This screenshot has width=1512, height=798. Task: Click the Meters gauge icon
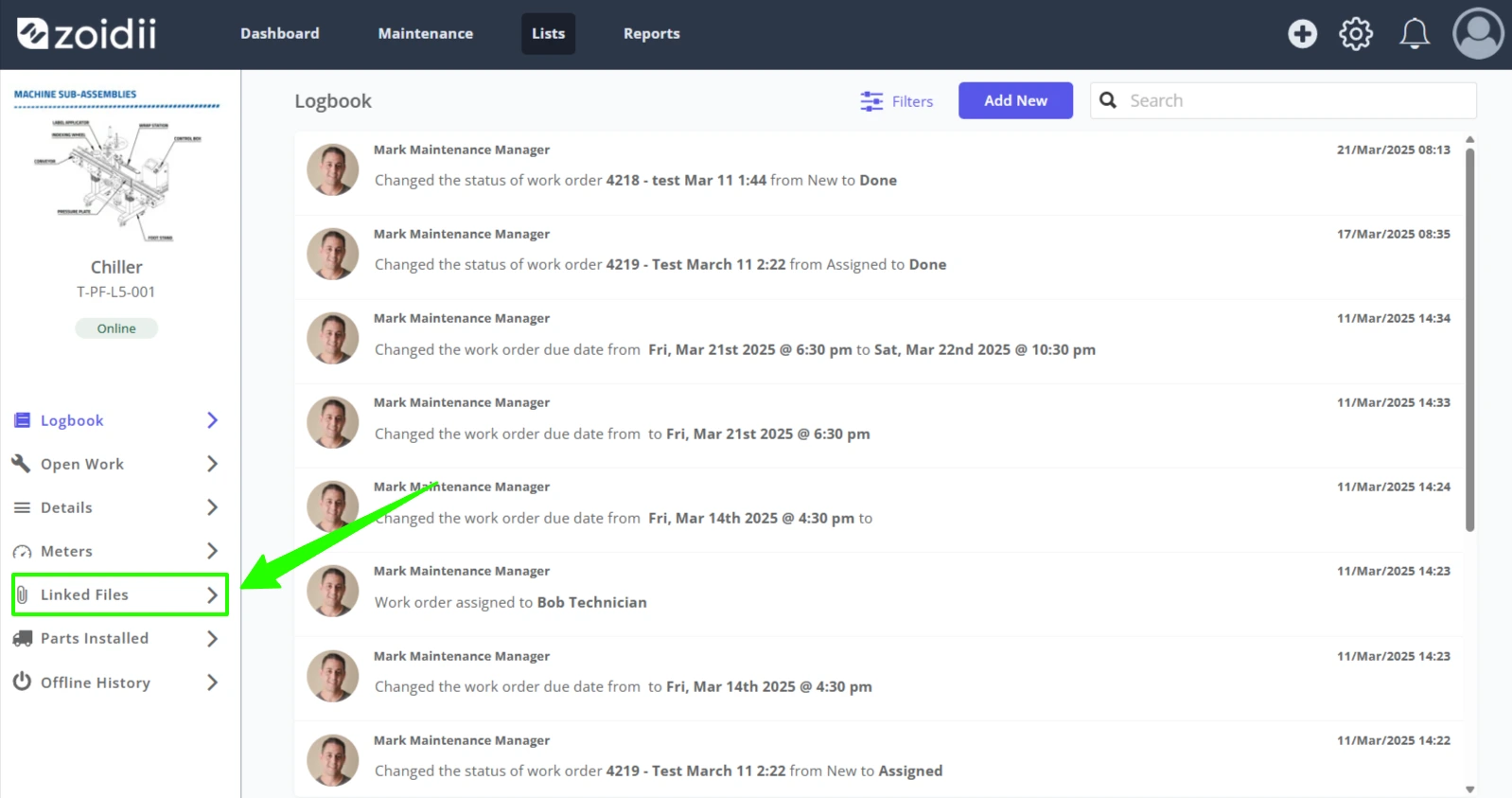click(x=22, y=551)
